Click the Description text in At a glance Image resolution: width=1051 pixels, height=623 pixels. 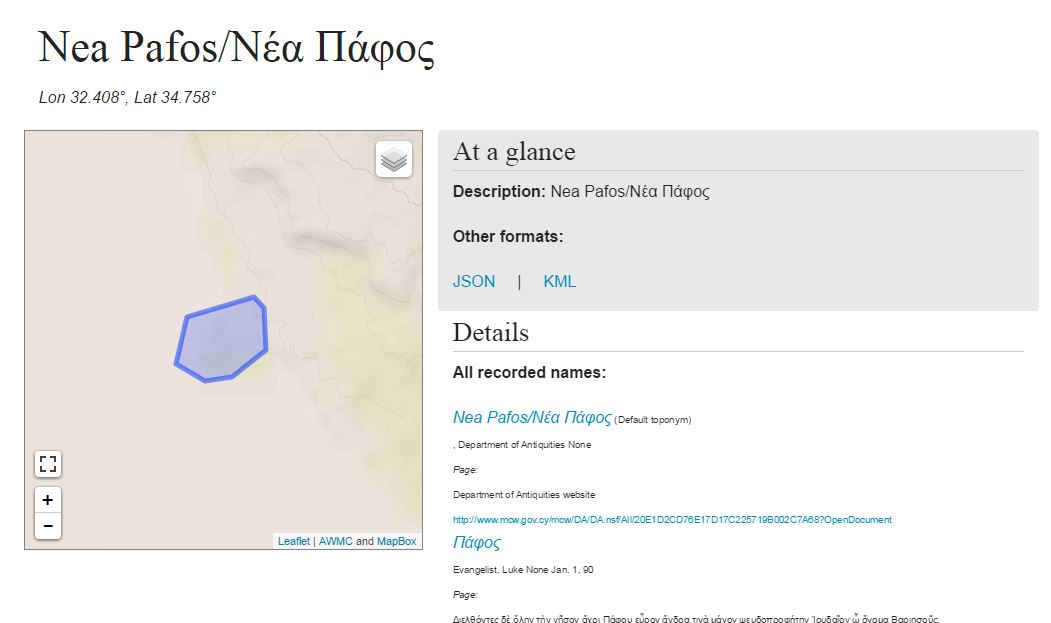(581, 191)
